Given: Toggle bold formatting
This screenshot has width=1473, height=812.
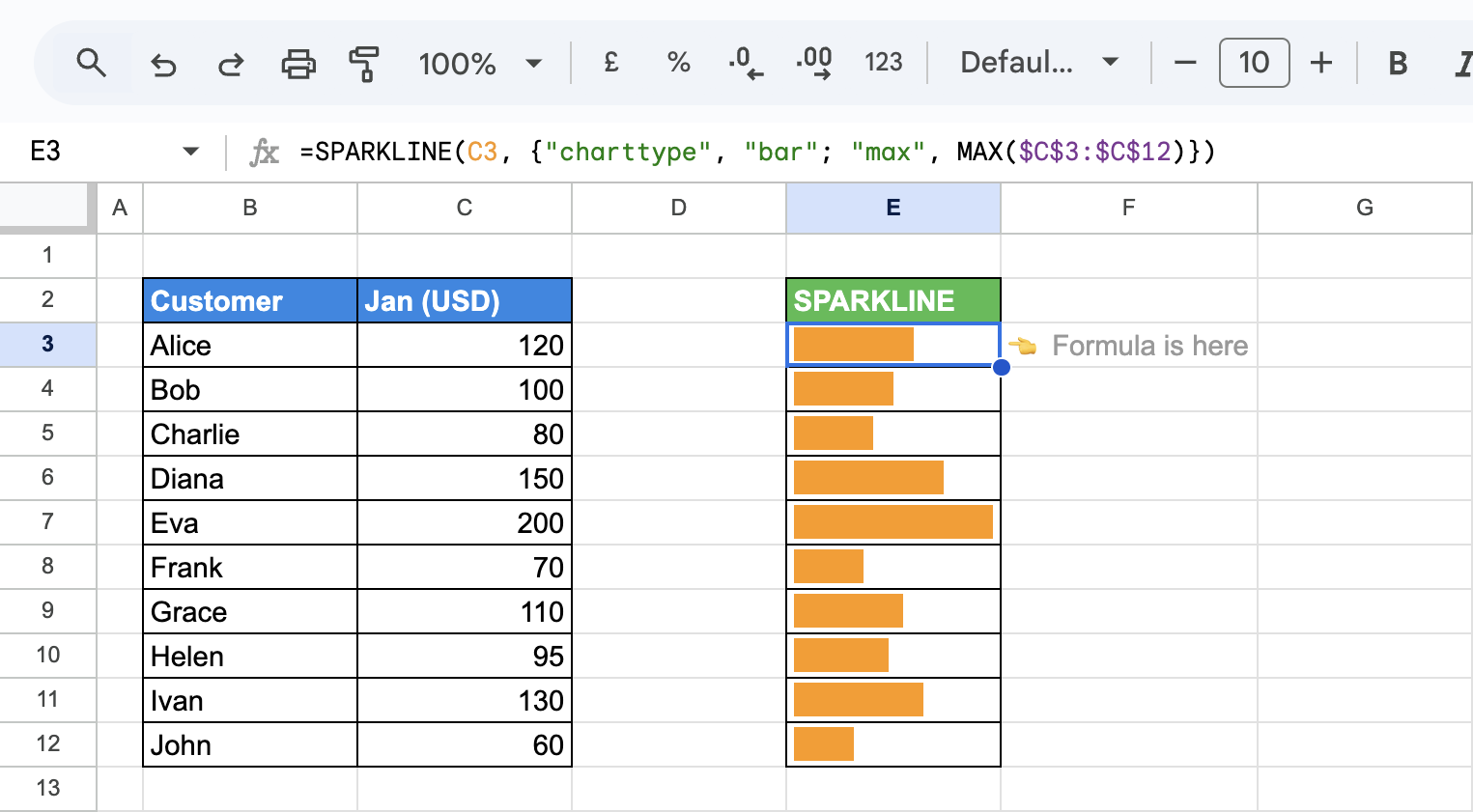Looking at the screenshot, I should (x=1397, y=64).
